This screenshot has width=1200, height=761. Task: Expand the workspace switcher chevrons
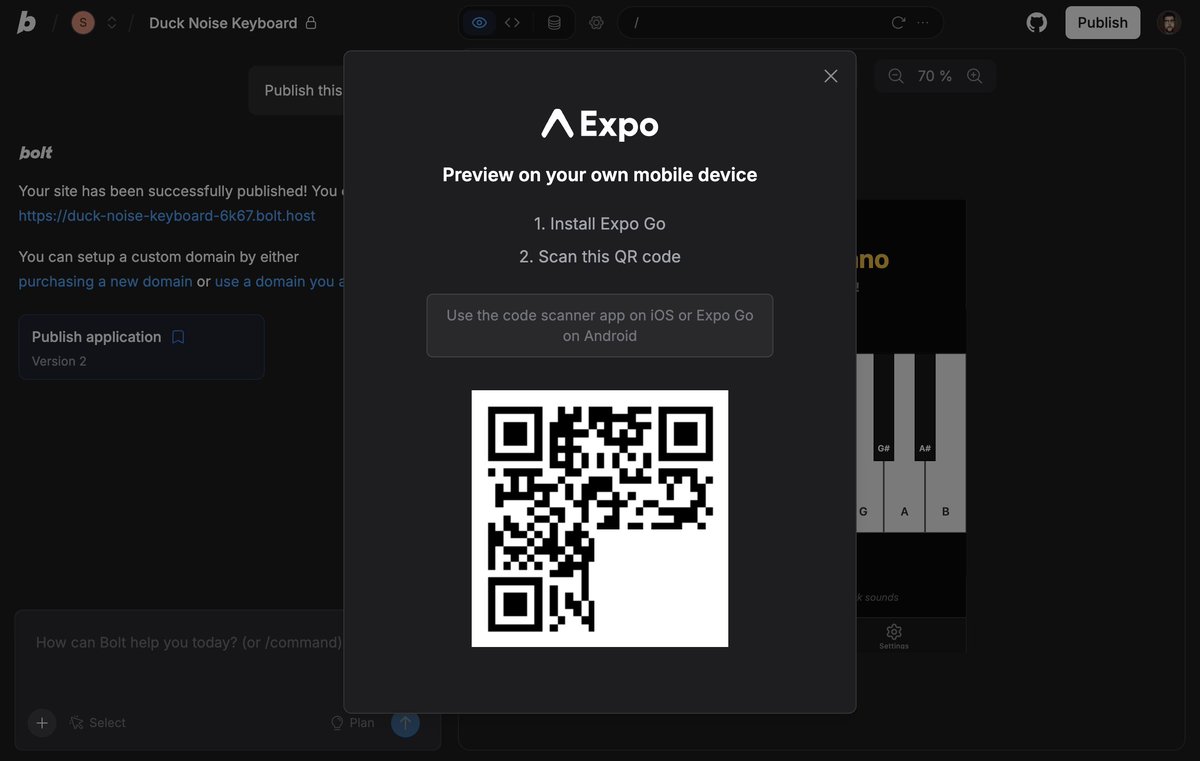(x=112, y=22)
